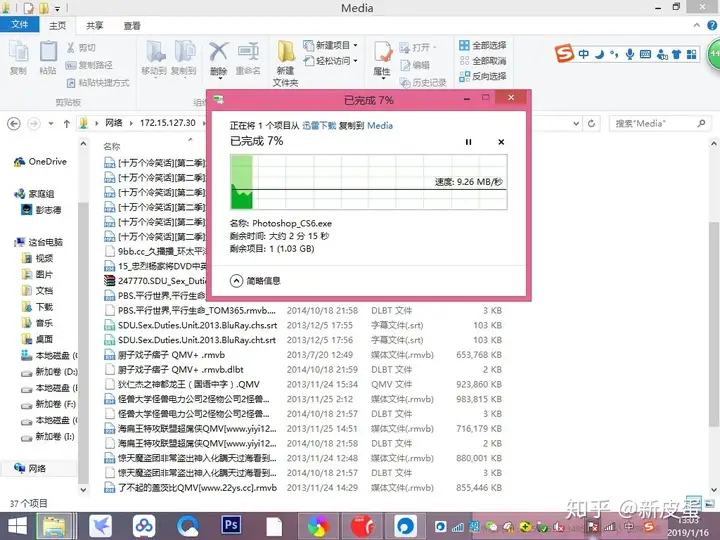Click the 复制到 icon
This screenshot has width=720, height=540.
pos(184,57)
